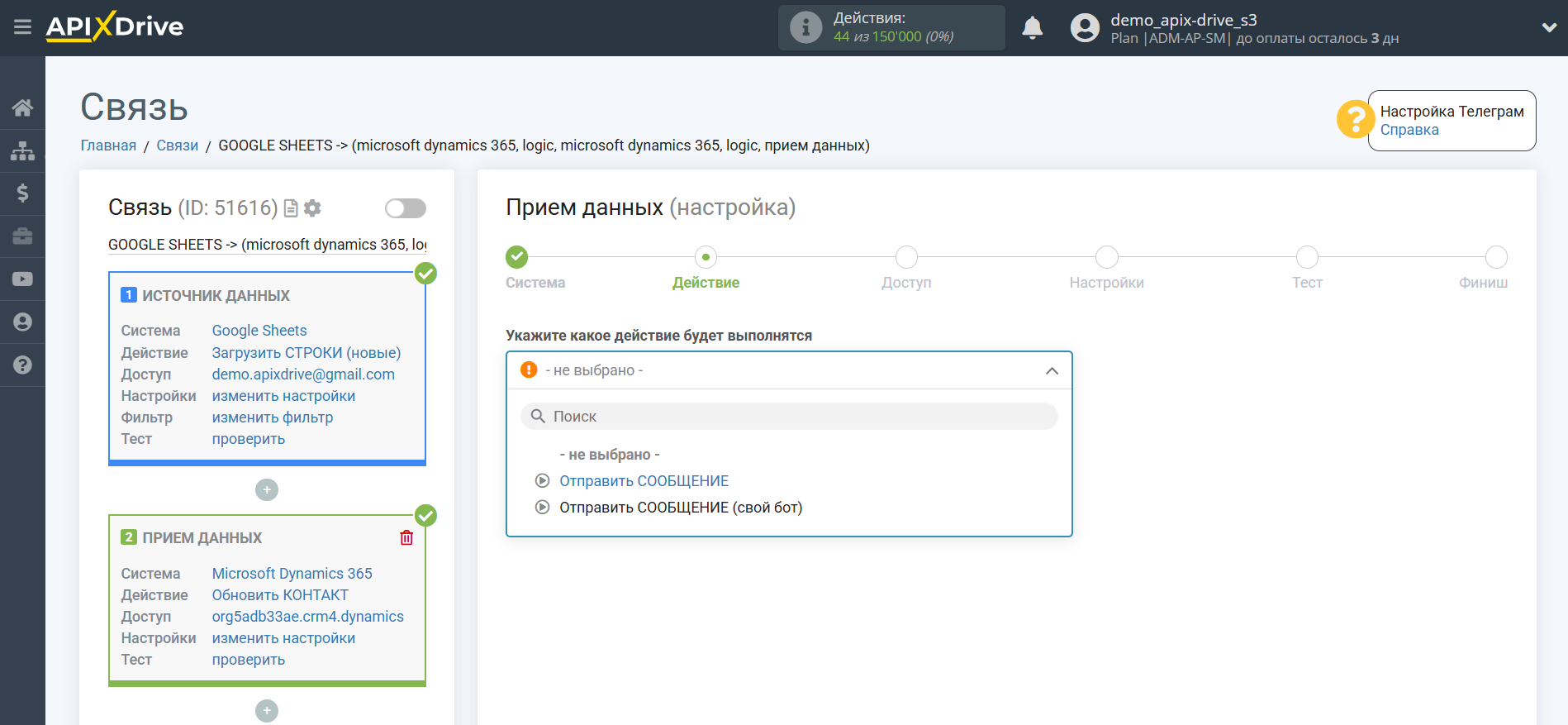Open Microsoft Dynamics 365 system link
The image size is (1568, 725).
(292, 574)
